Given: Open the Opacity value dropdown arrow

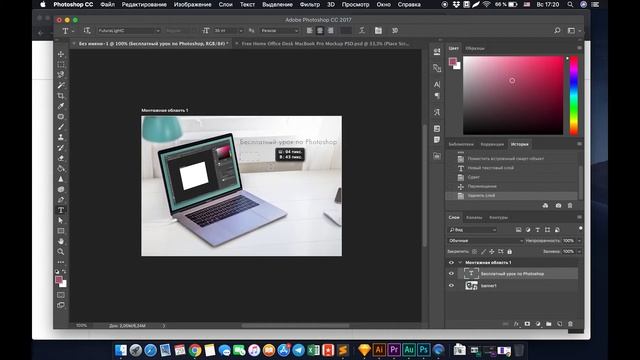Looking at the screenshot, I should tap(580, 241).
